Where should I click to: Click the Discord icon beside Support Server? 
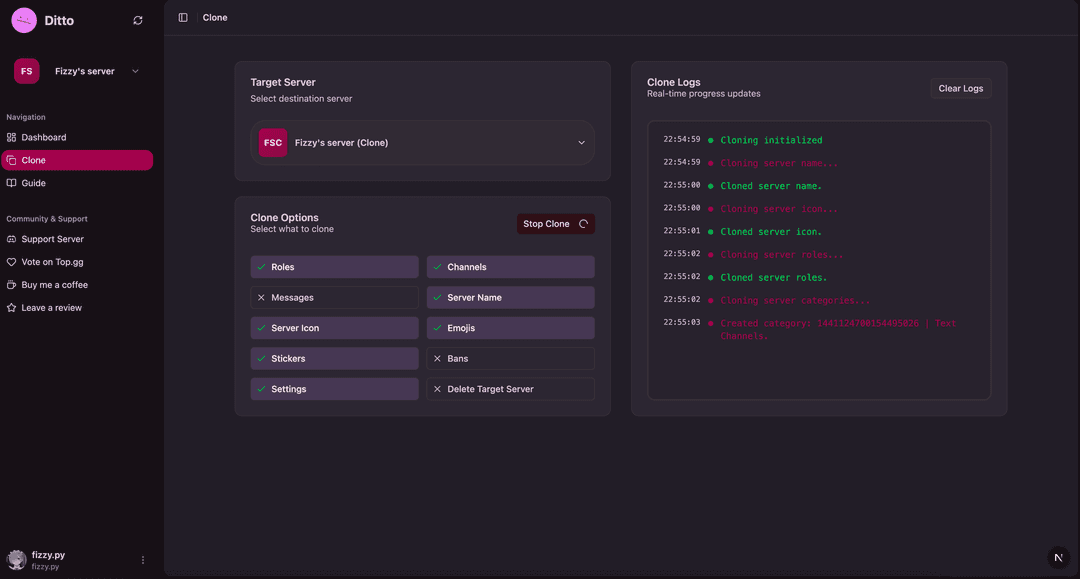(x=11, y=239)
